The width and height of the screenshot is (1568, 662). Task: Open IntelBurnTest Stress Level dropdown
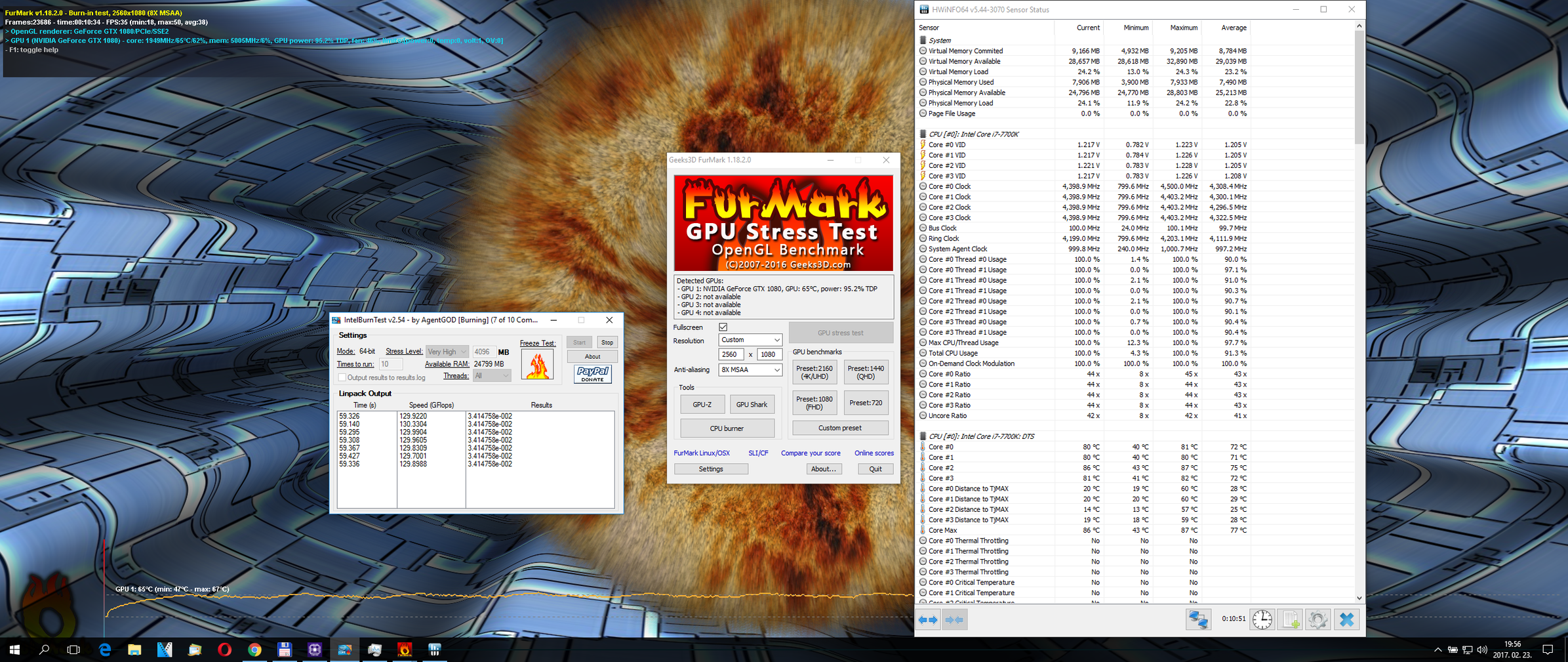(x=447, y=352)
